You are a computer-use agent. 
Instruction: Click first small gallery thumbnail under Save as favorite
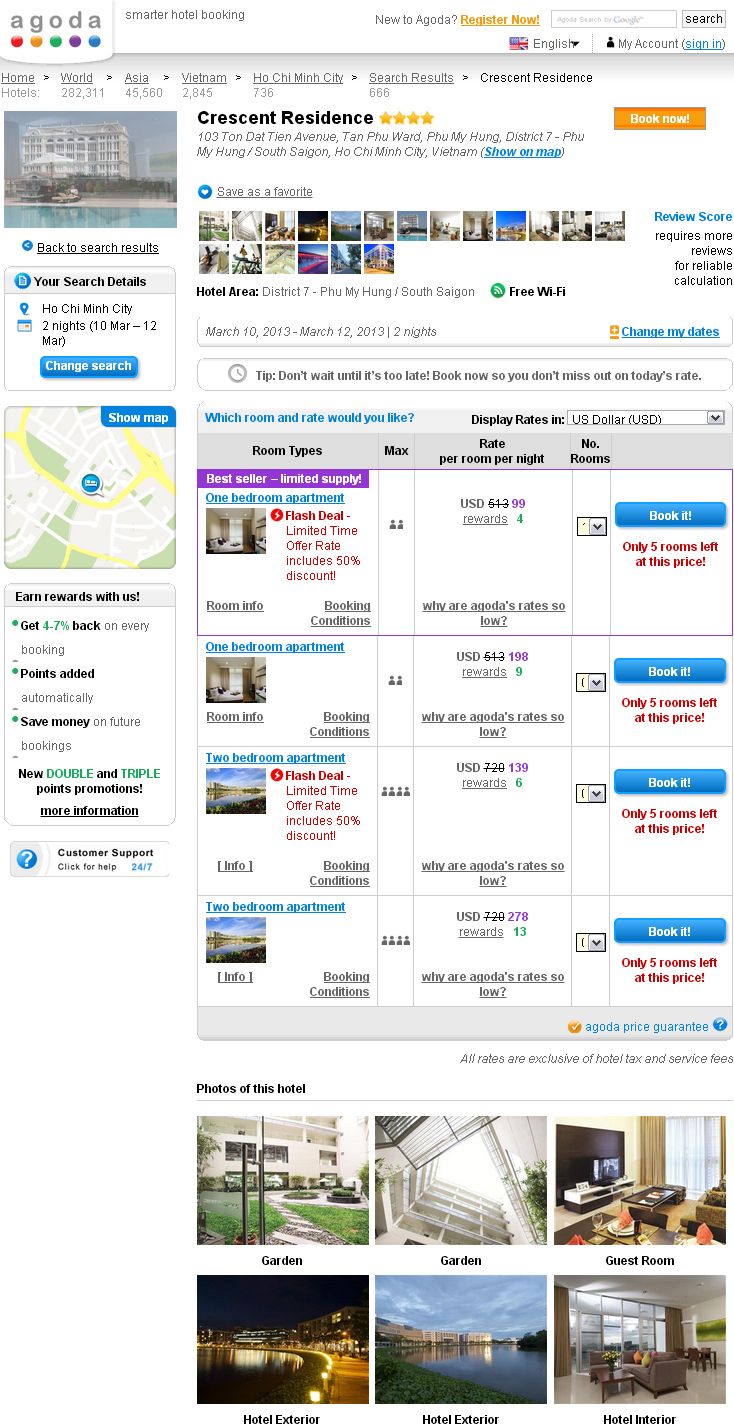(x=213, y=226)
